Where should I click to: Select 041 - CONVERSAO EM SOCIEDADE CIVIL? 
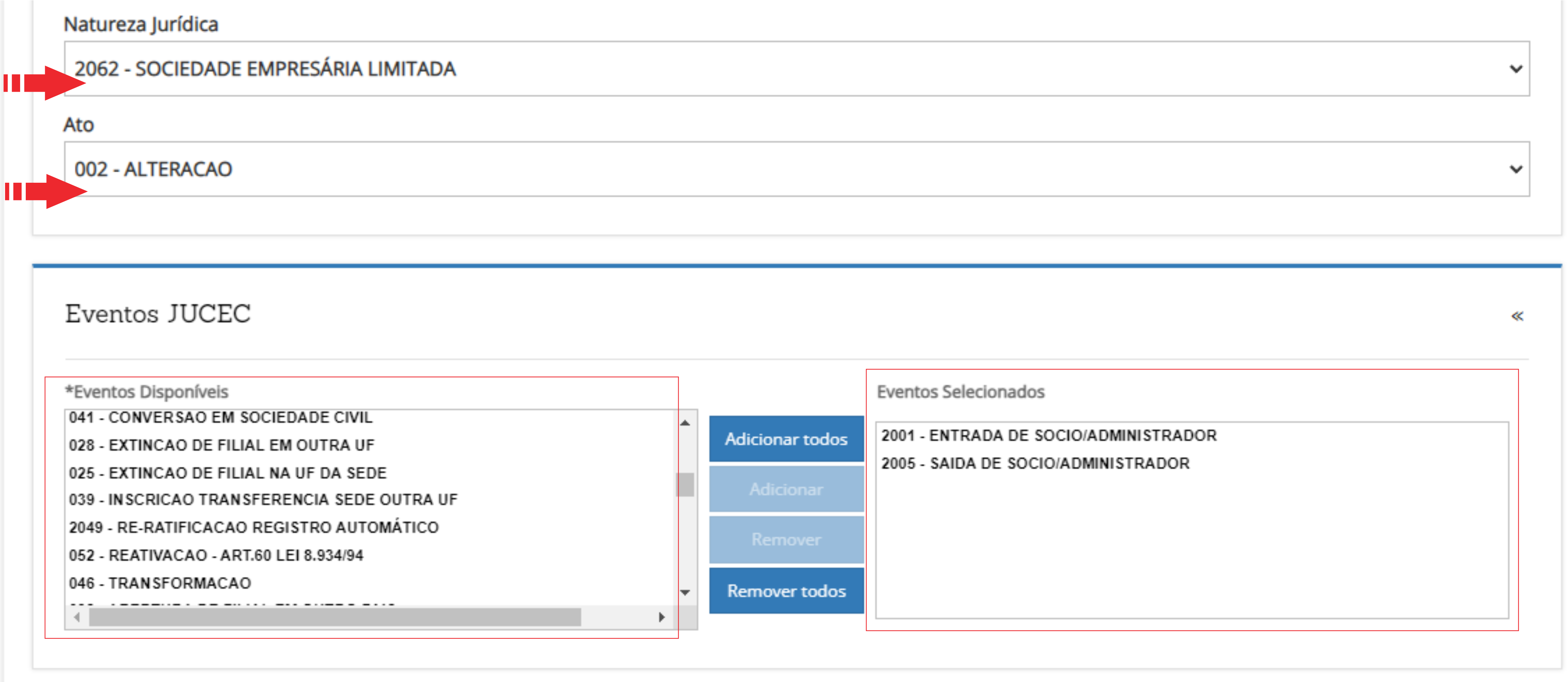[x=220, y=418]
